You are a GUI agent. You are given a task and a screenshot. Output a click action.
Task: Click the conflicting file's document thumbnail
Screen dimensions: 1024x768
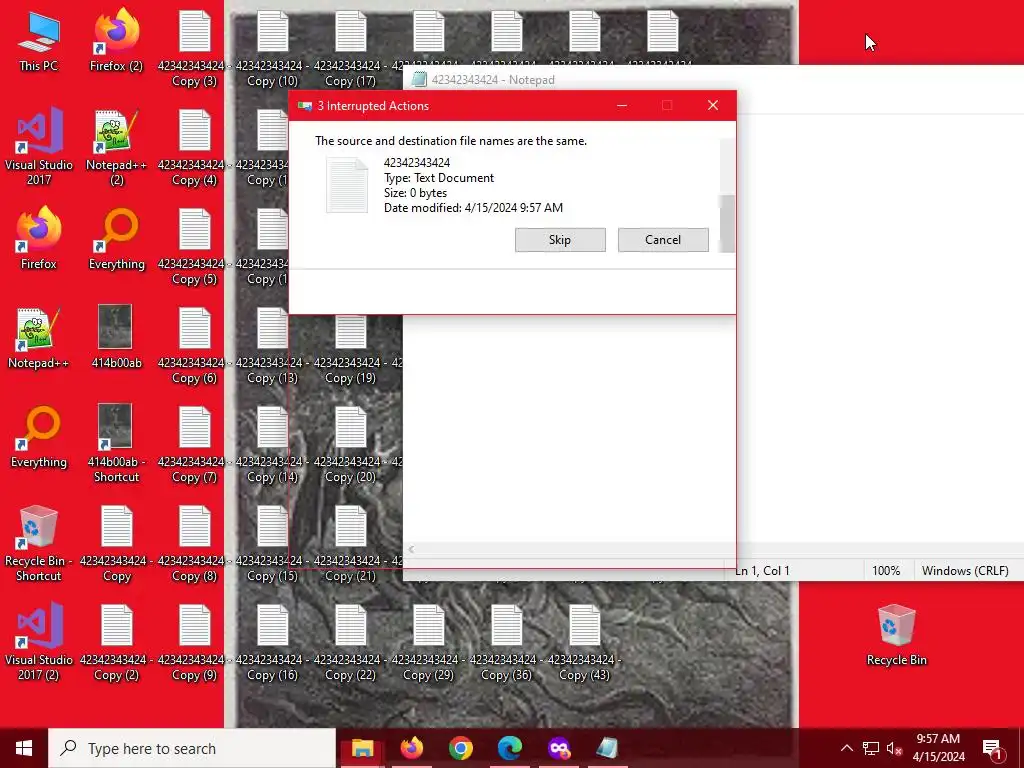pos(347,185)
